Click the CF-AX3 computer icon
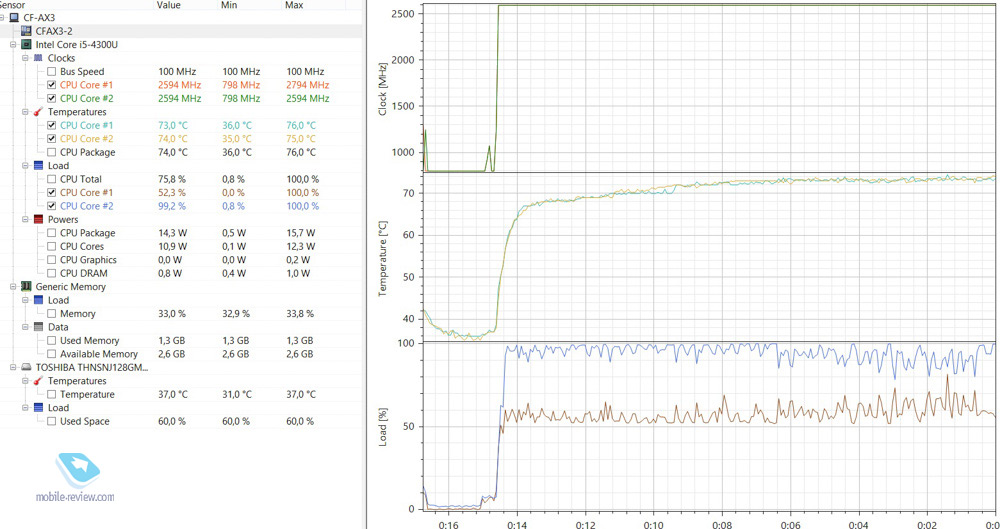The image size is (1000, 529). pyautogui.click(x=14, y=18)
